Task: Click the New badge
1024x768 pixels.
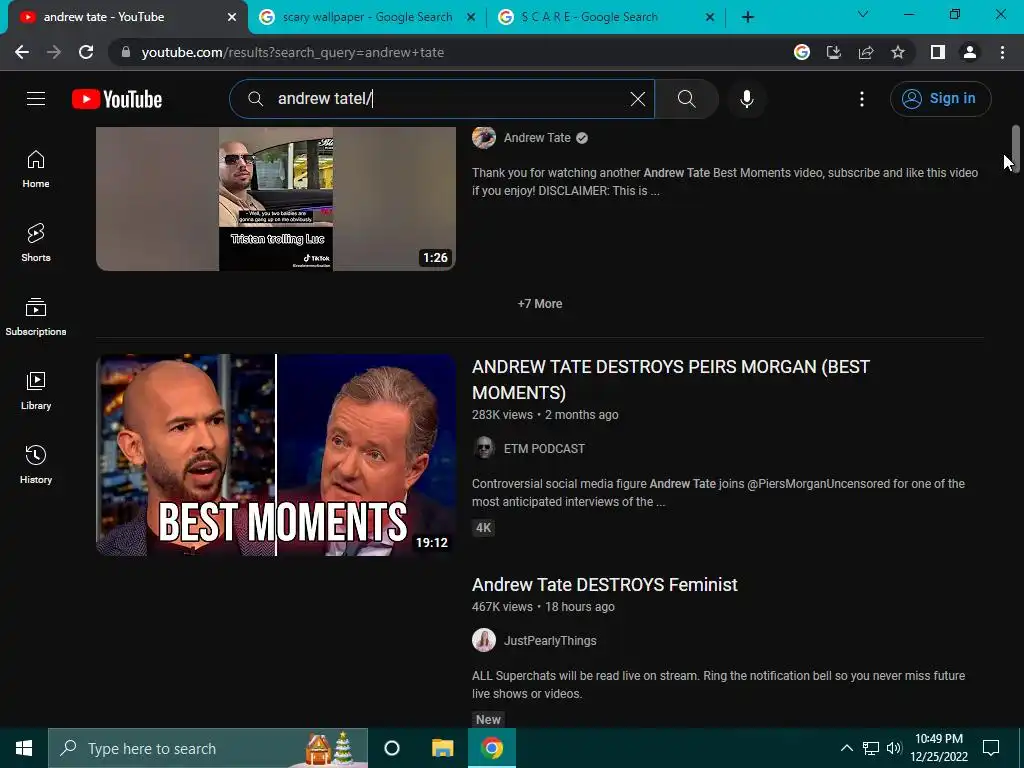Action: 488,720
